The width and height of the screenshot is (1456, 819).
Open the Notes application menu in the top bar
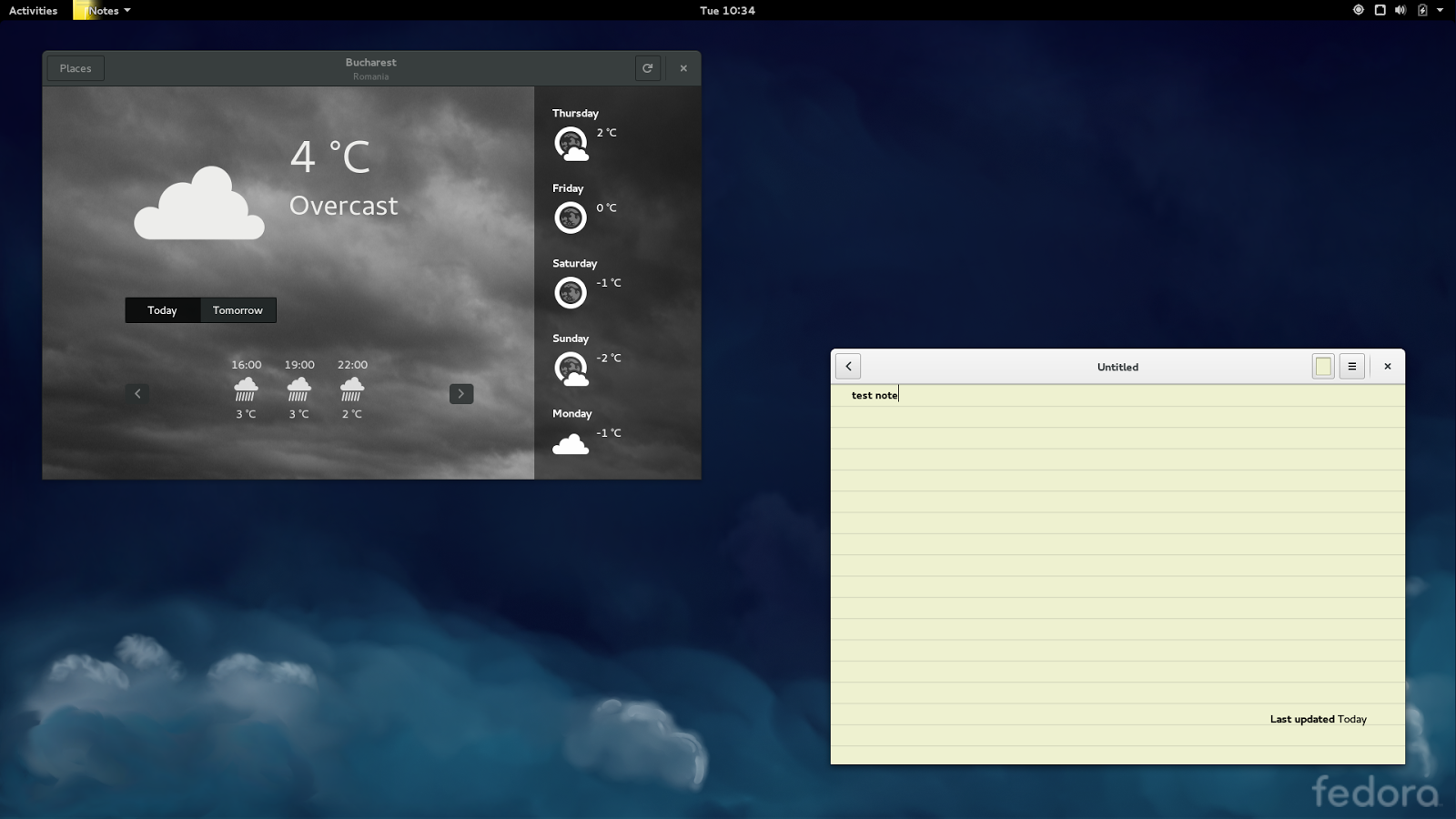[x=103, y=10]
